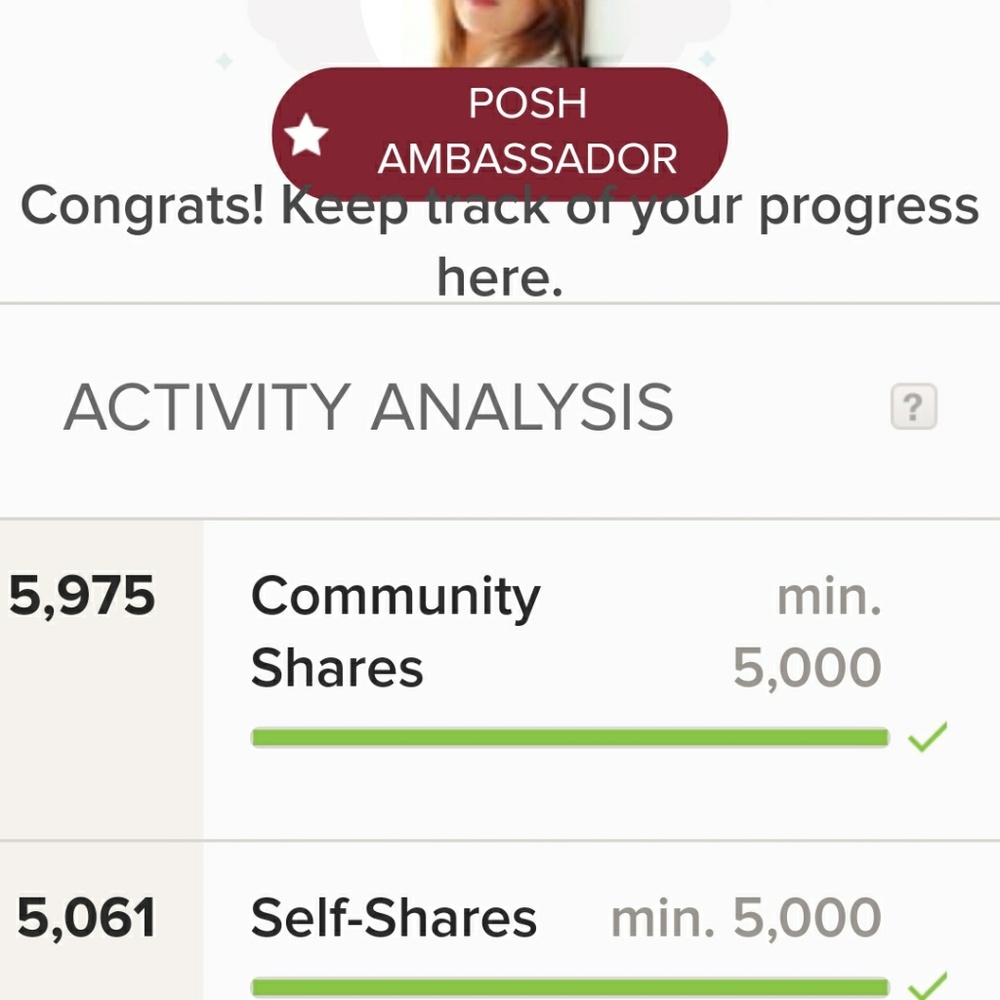Click the Community Shares progress bar

click(x=570, y=737)
